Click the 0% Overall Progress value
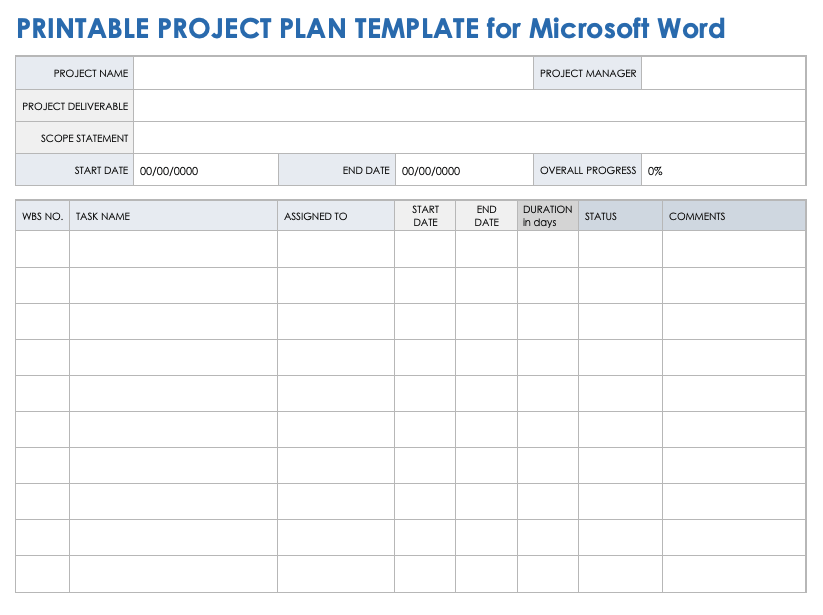This screenshot has width=823, height=615. (x=655, y=171)
